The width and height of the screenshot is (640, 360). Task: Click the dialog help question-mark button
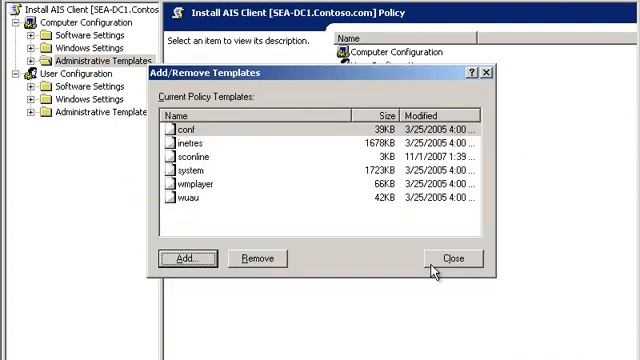coord(471,73)
